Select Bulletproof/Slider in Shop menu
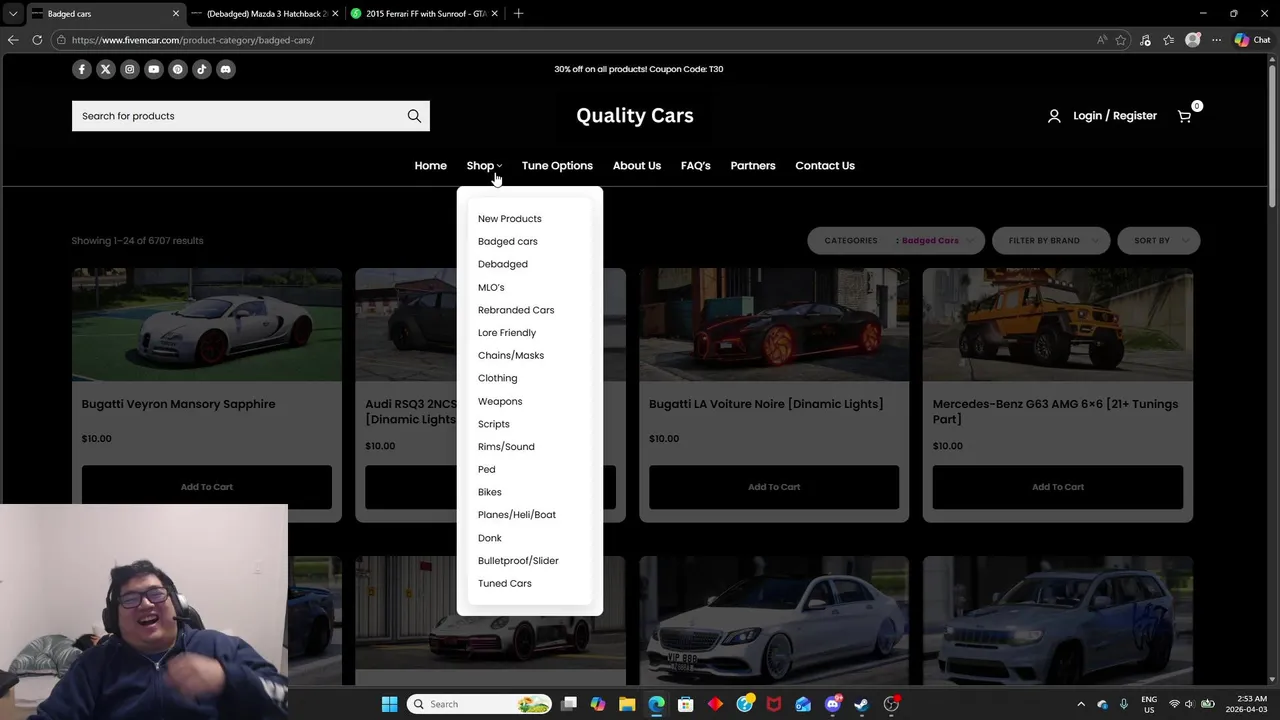The width and height of the screenshot is (1280, 720). [x=518, y=561]
